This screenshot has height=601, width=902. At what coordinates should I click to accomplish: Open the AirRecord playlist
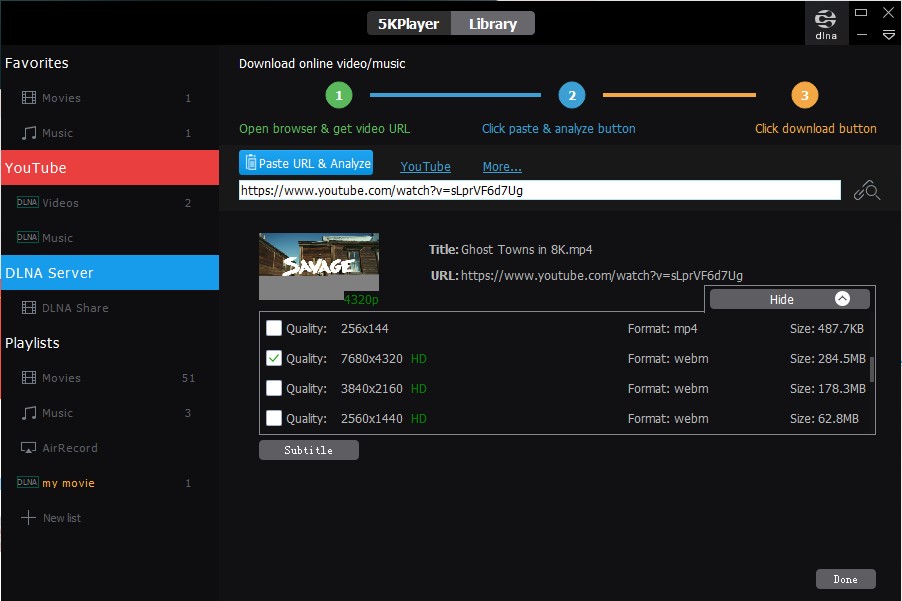click(110, 447)
